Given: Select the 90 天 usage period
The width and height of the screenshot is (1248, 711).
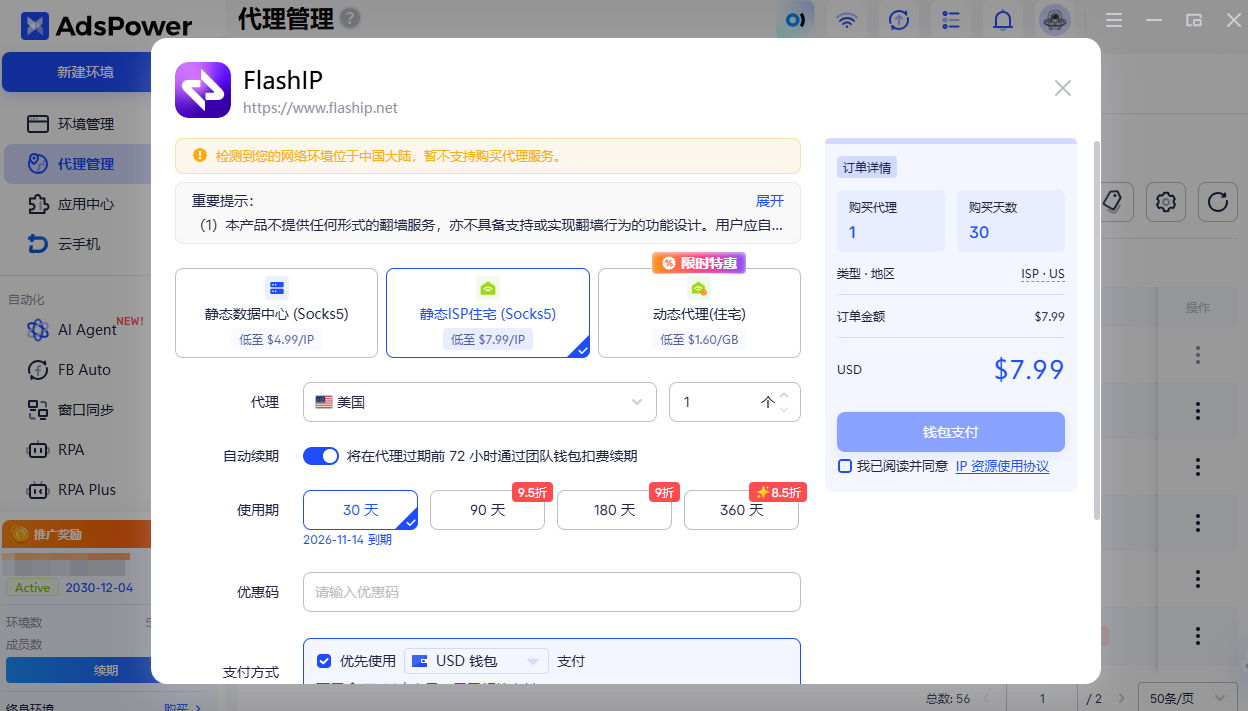Looking at the screenshot, I should [487, 510].
